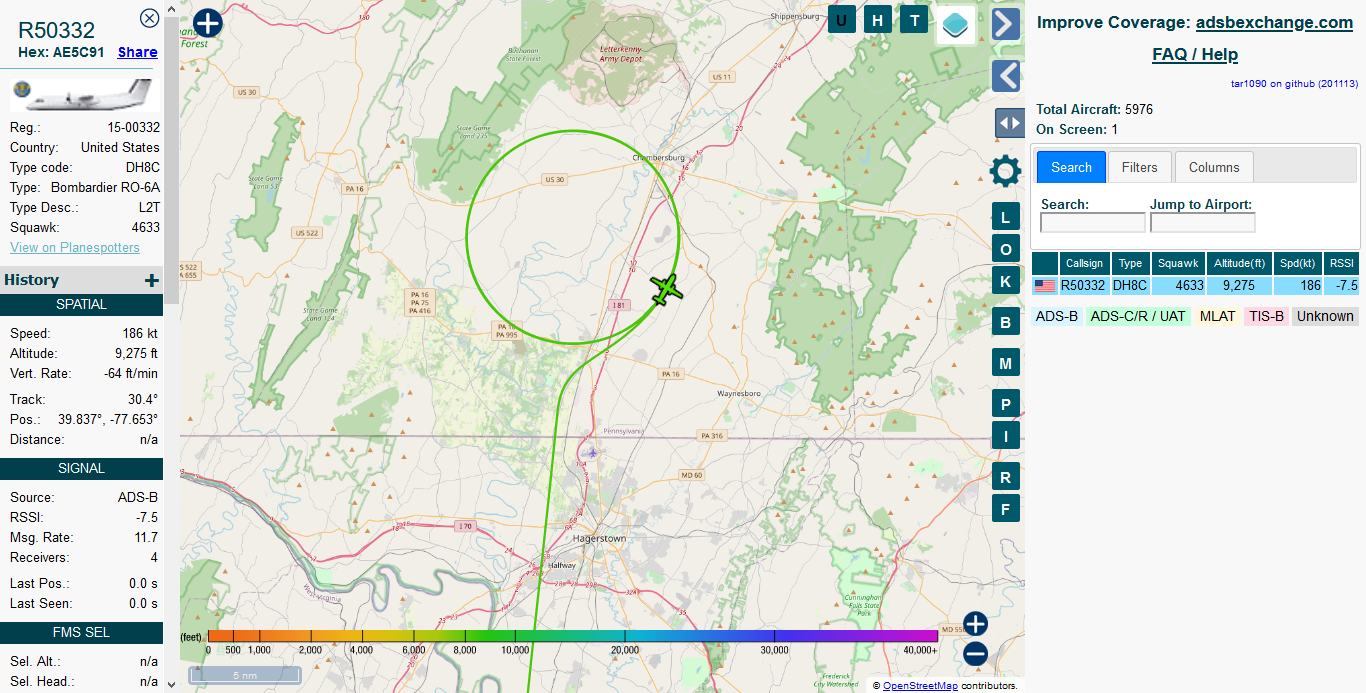Screen dimensions: 1366x693
Task: Open OpenStreetMap contributors link
Action: [x=920, y=686]
